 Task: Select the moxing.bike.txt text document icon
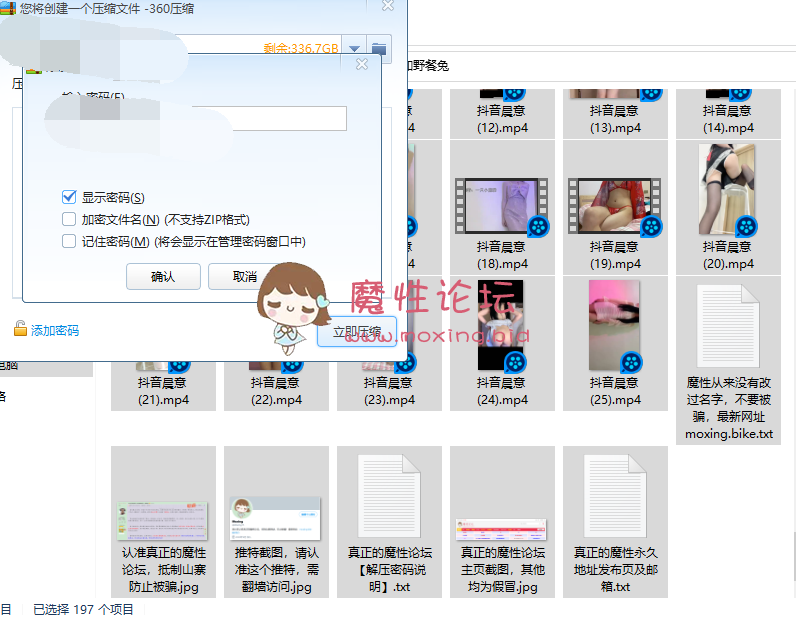tap(728, 325)
